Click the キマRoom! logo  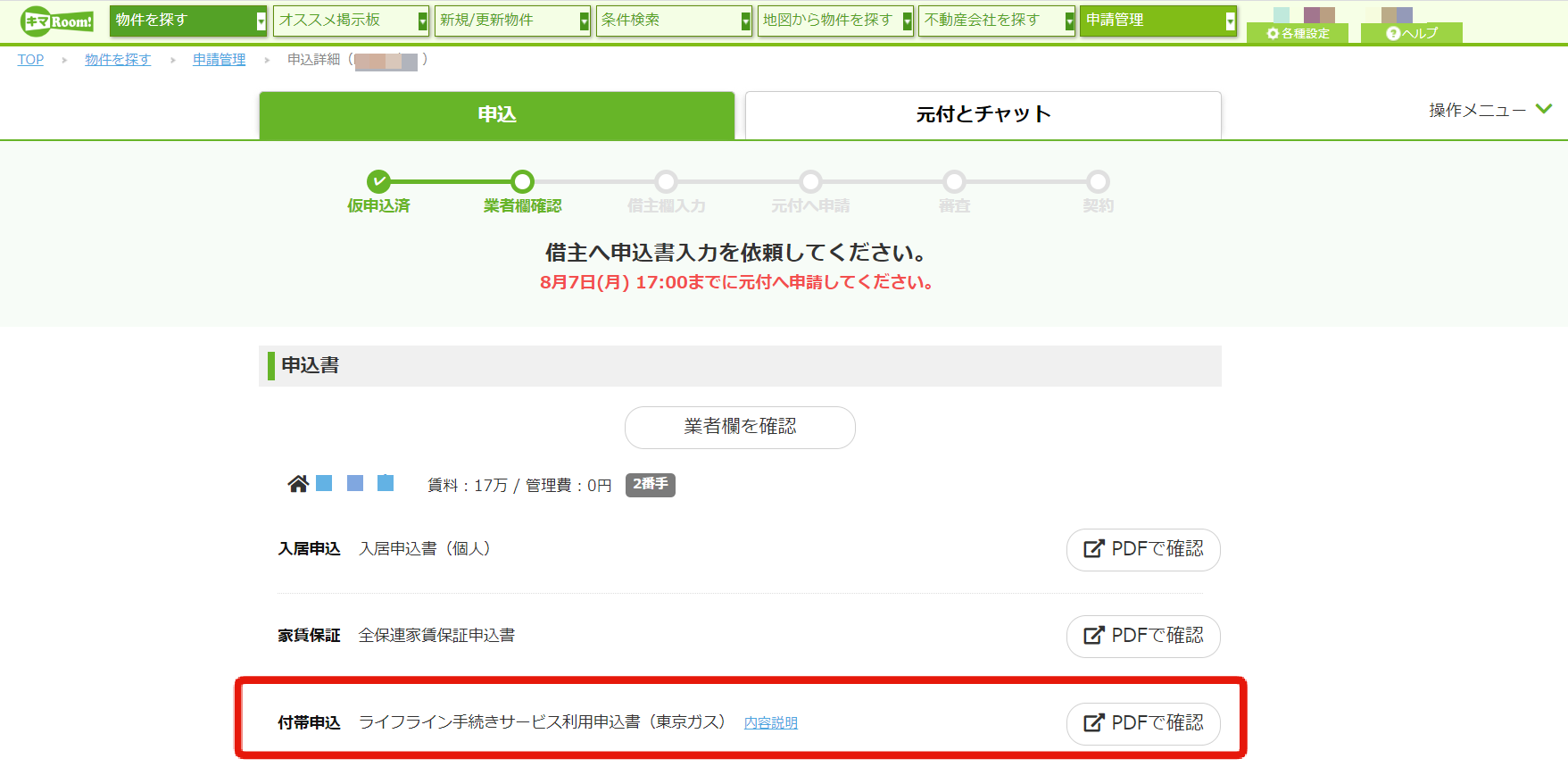57,21
